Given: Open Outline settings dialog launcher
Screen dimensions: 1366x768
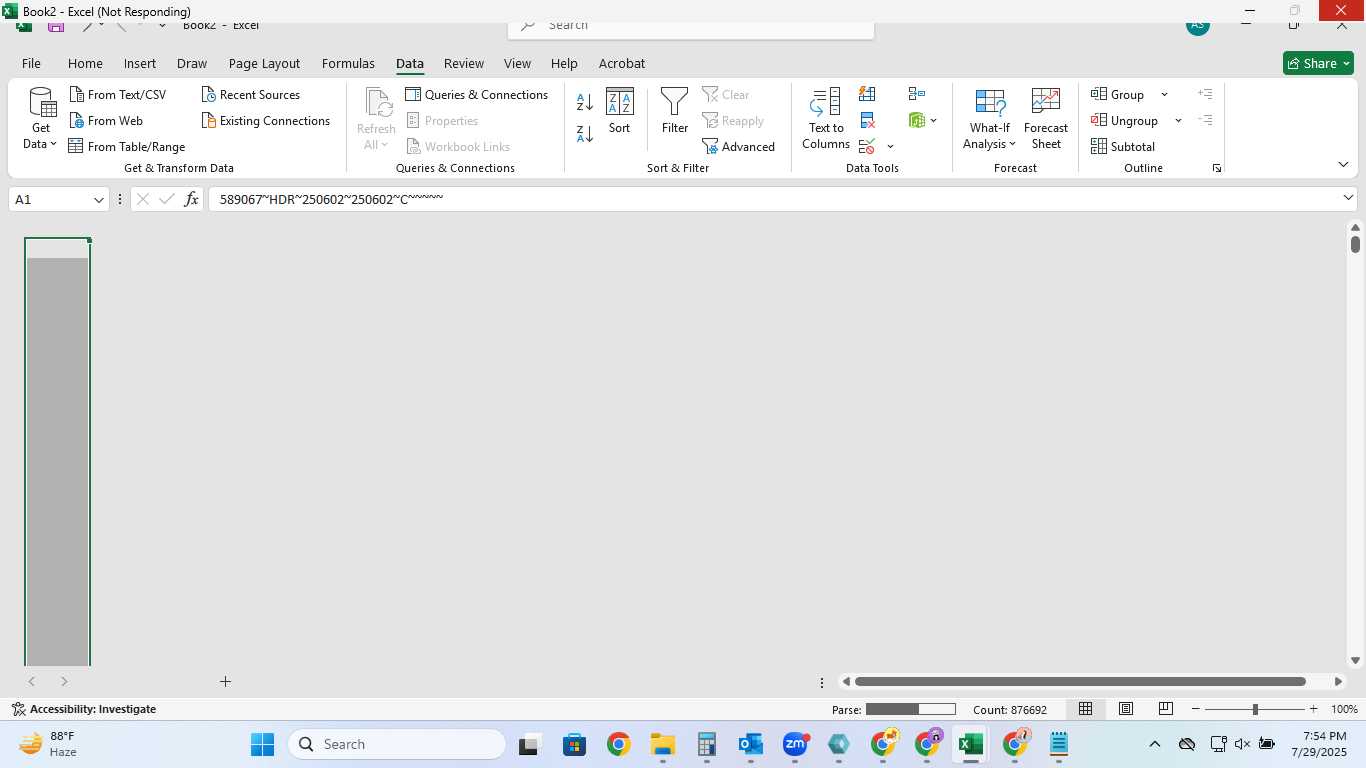Looking at the screenshot, I should 1217,168.
